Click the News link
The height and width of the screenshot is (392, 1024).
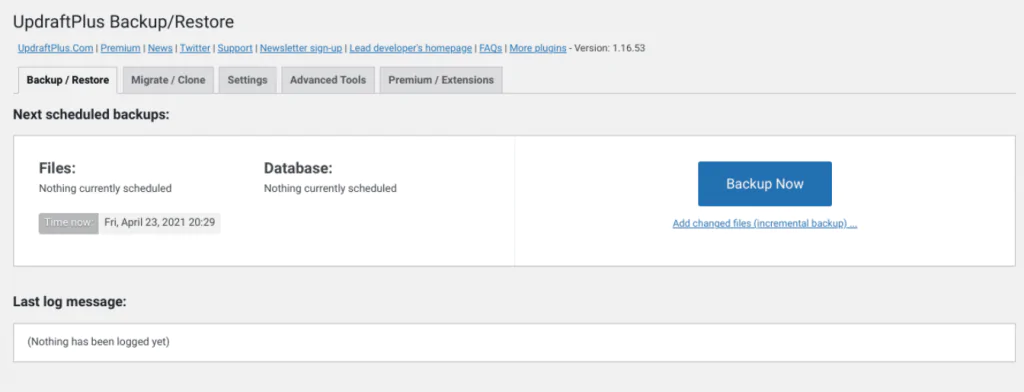160,48
